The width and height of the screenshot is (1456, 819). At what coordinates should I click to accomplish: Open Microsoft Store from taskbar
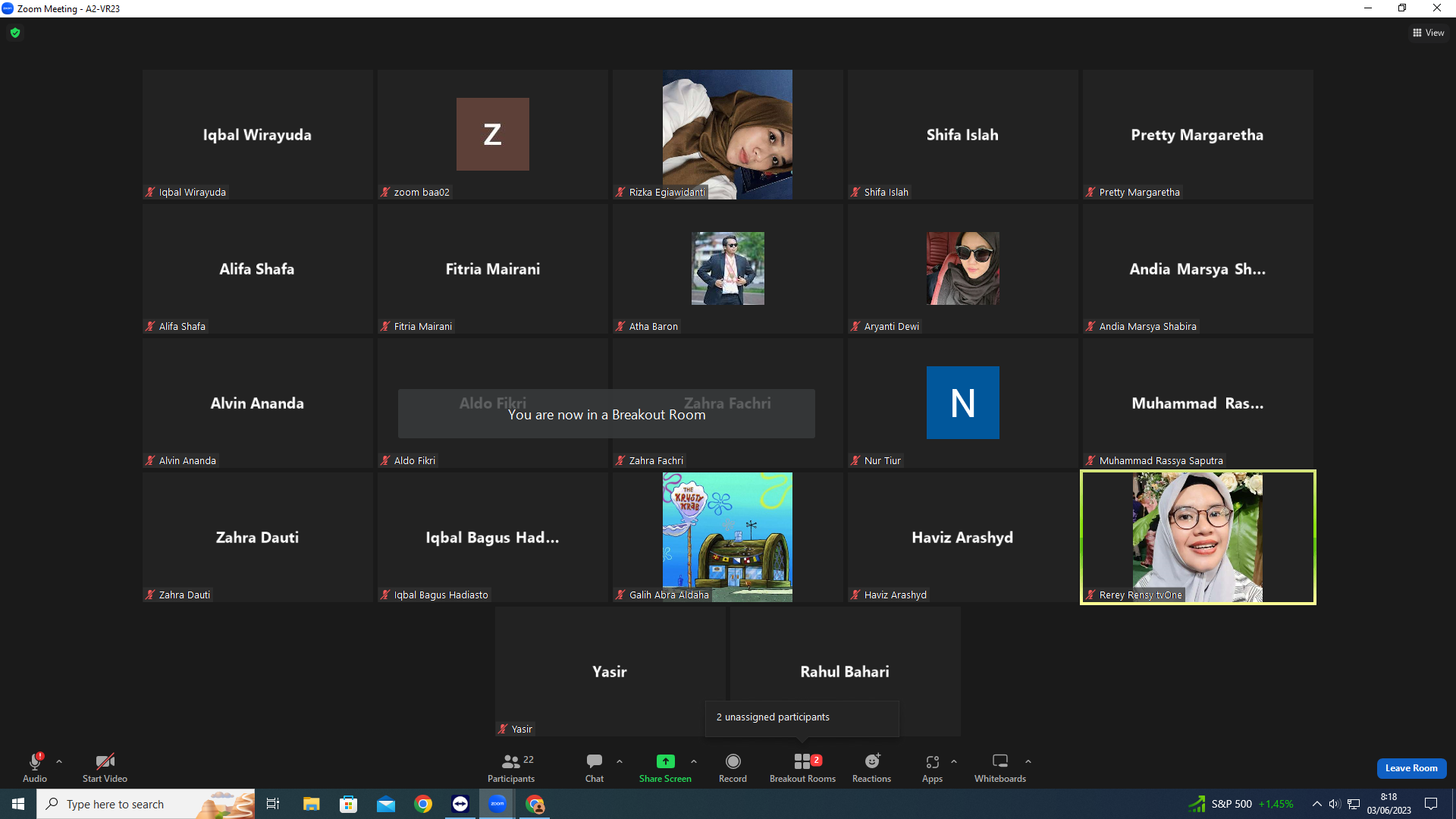point(348,804)
